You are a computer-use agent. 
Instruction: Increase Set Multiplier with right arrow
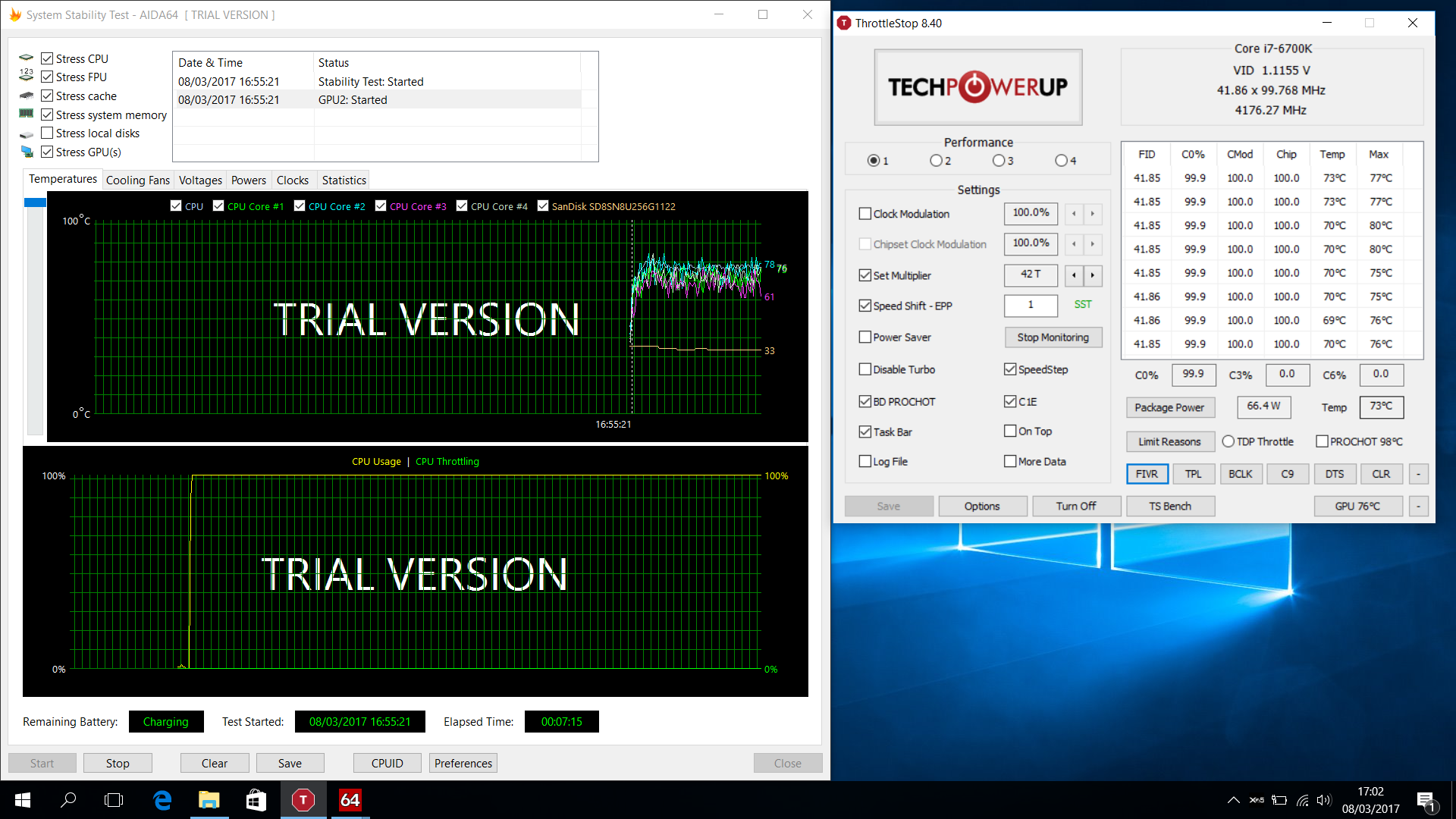(1093, 275)
